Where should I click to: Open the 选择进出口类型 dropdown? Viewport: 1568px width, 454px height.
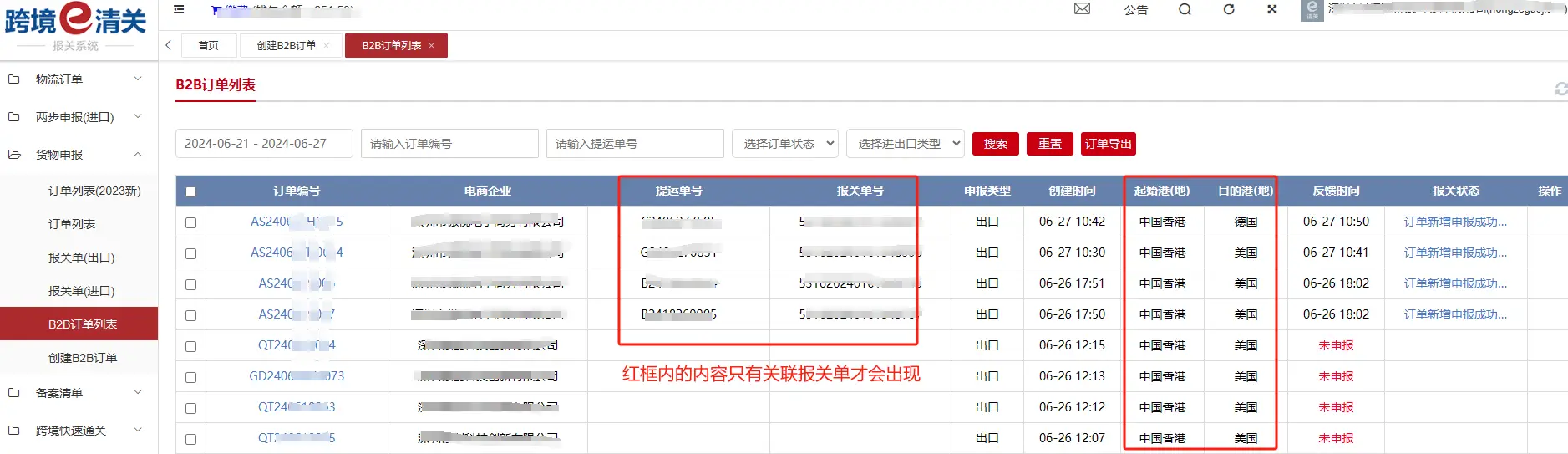(x=905, y=144)
